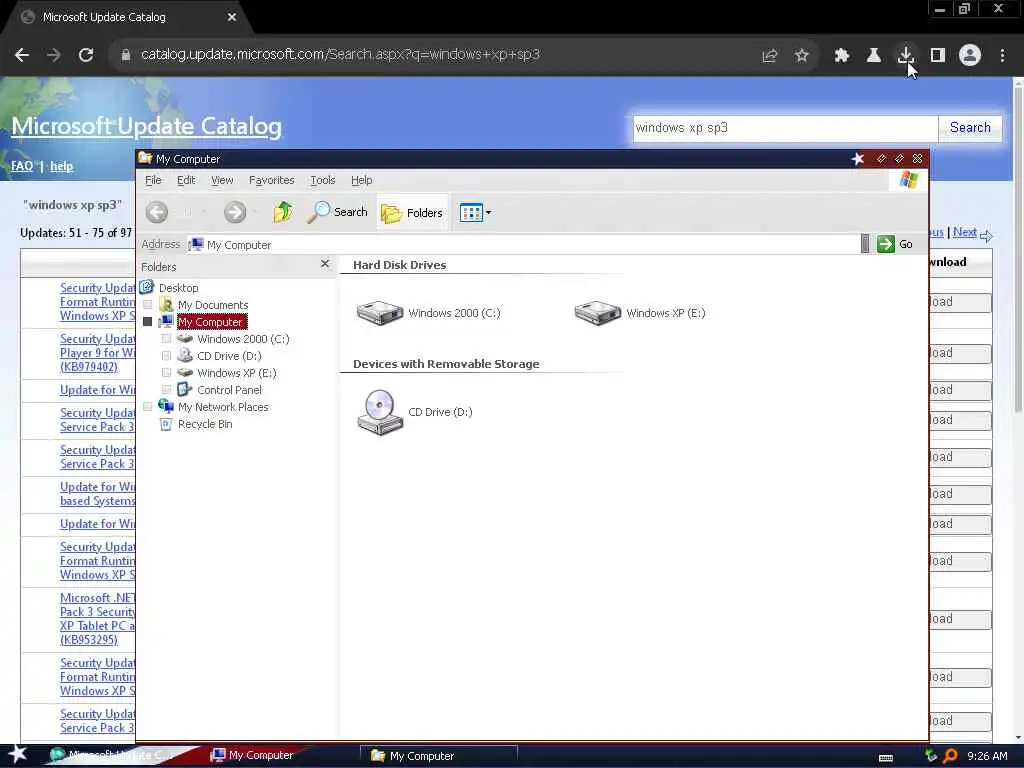Bookmark this page with the star icon
Screen dimensions: 1024x768
pyautogui.click(x=802, y=56)
